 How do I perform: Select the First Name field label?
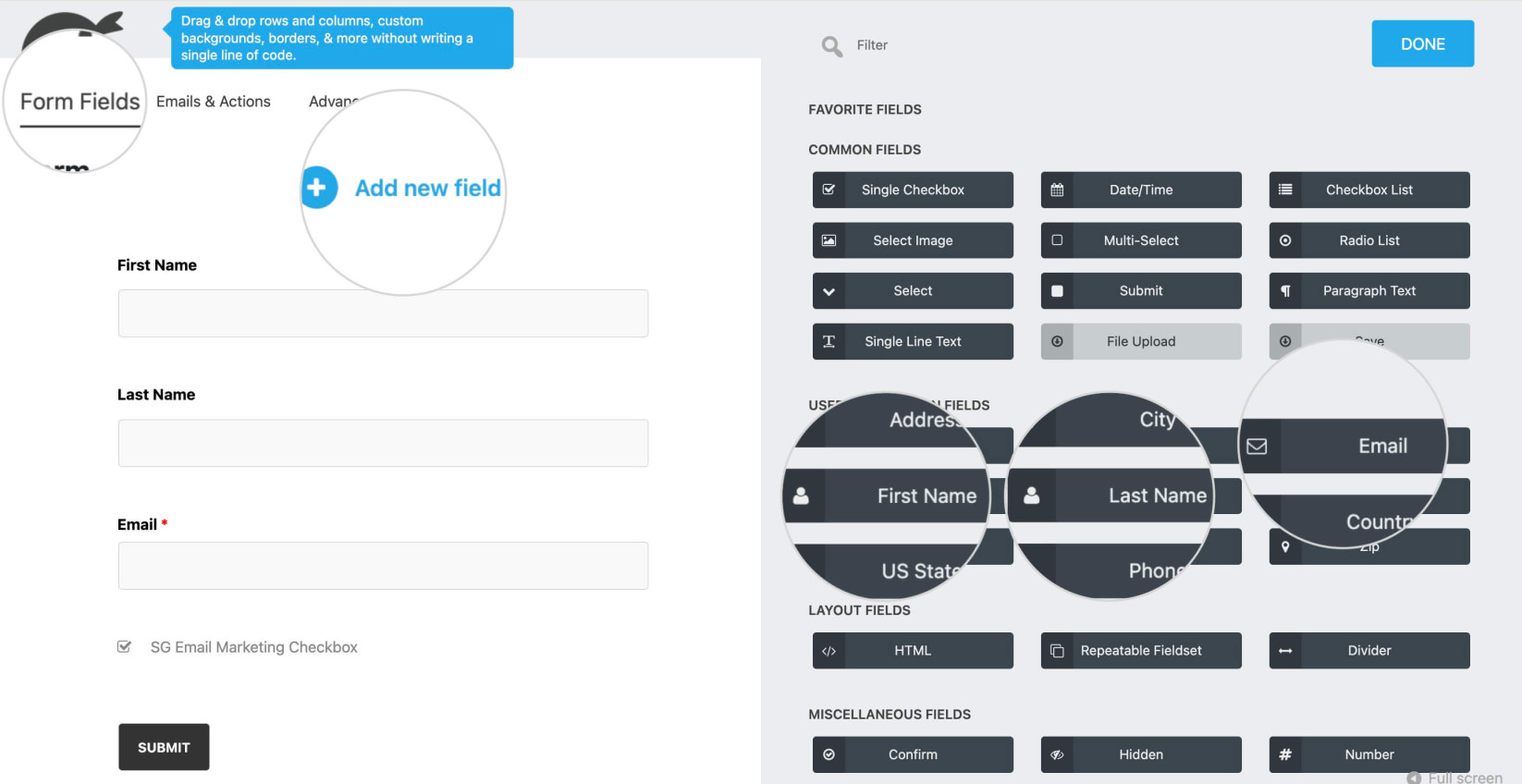click(157, 265)
